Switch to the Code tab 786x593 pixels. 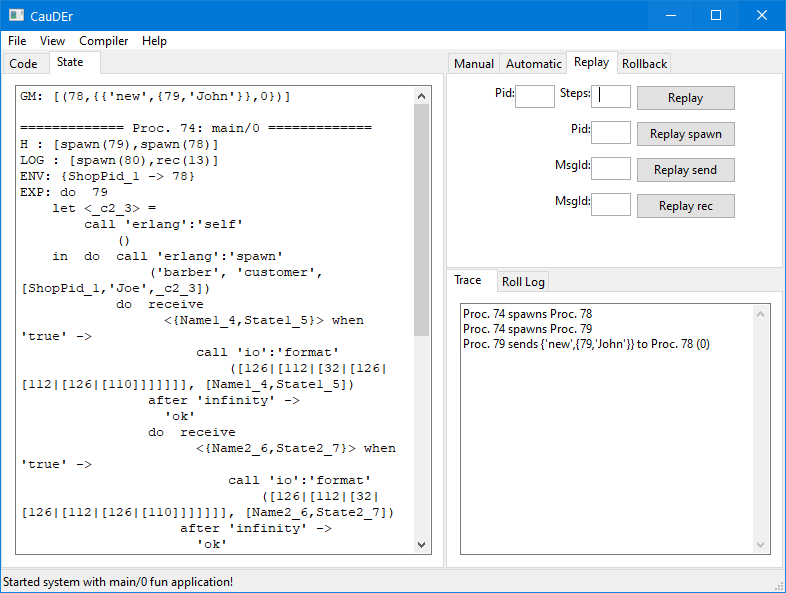[23, 63]
